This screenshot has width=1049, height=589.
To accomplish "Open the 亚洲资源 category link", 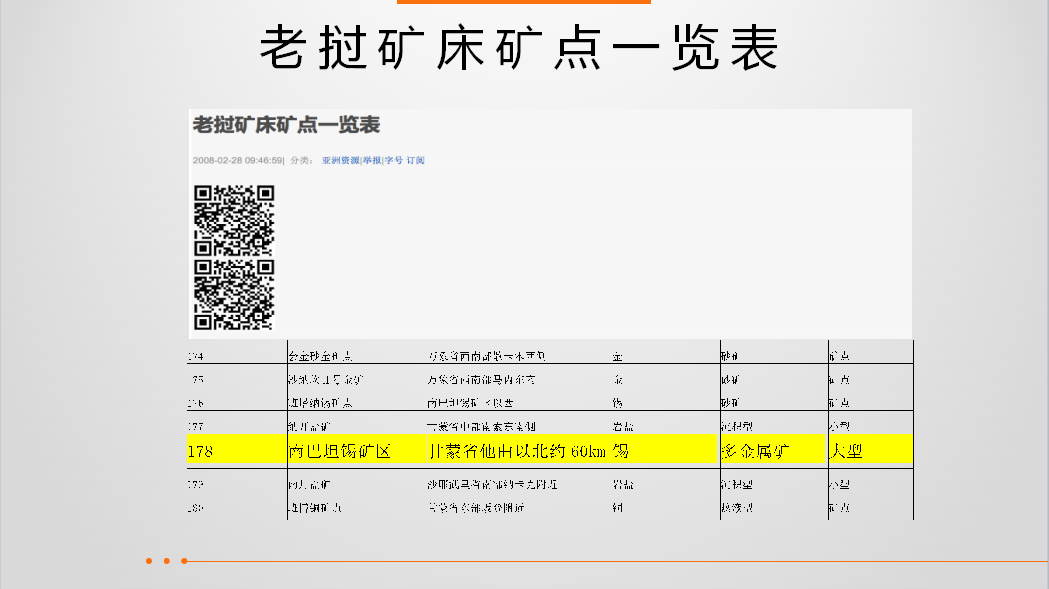I will pos(340,160).
